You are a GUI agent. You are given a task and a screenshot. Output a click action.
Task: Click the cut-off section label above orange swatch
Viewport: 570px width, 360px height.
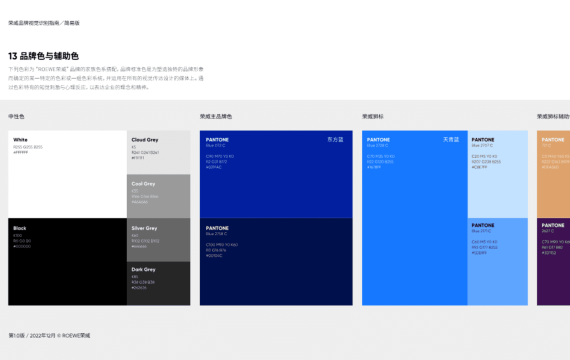pos(553,116)
